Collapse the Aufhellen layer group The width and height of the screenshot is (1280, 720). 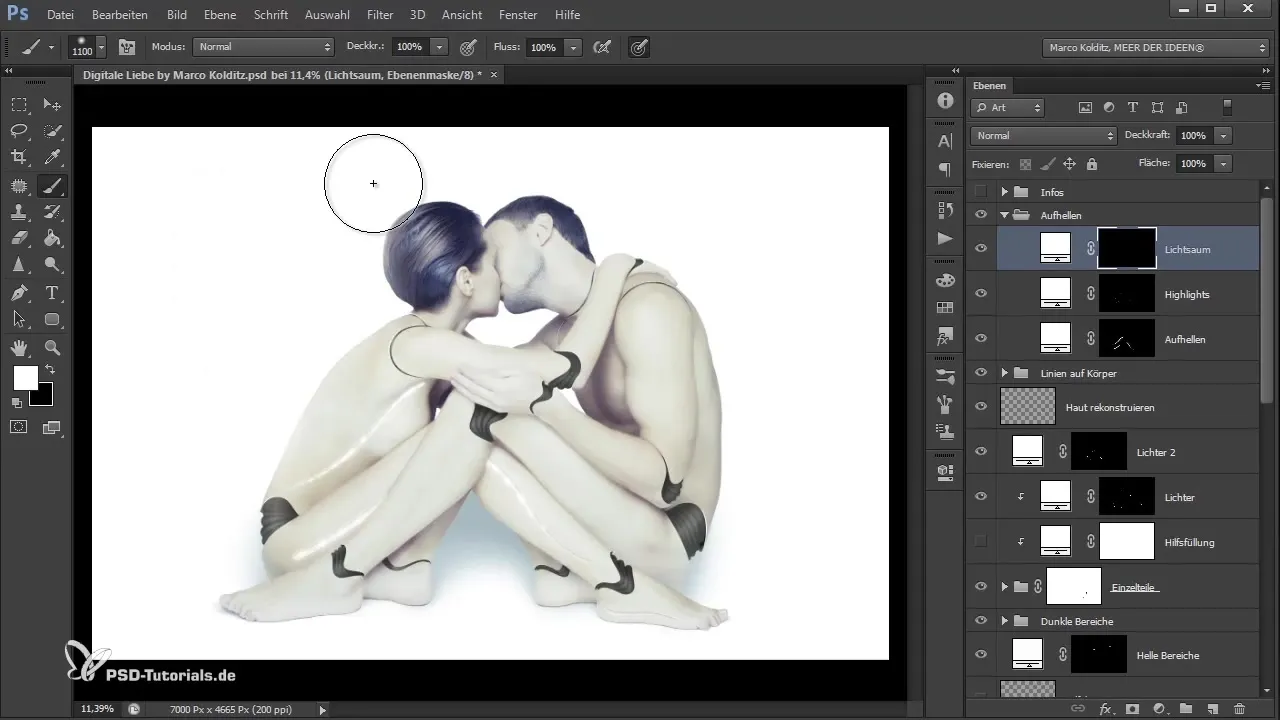(1005, 215)
